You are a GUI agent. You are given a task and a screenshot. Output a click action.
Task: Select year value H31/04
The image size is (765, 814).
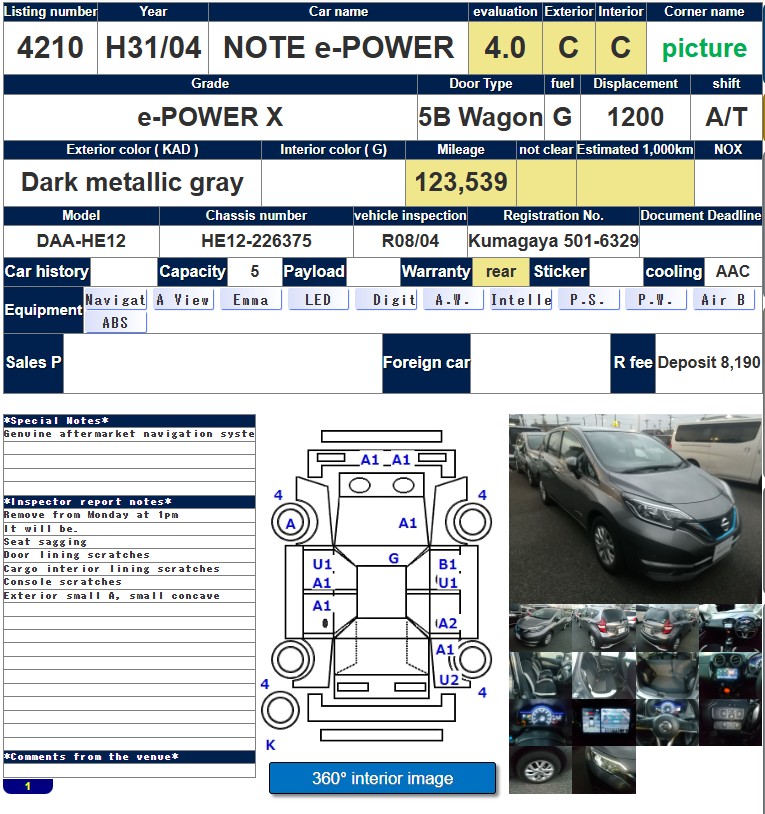[153, 48]
